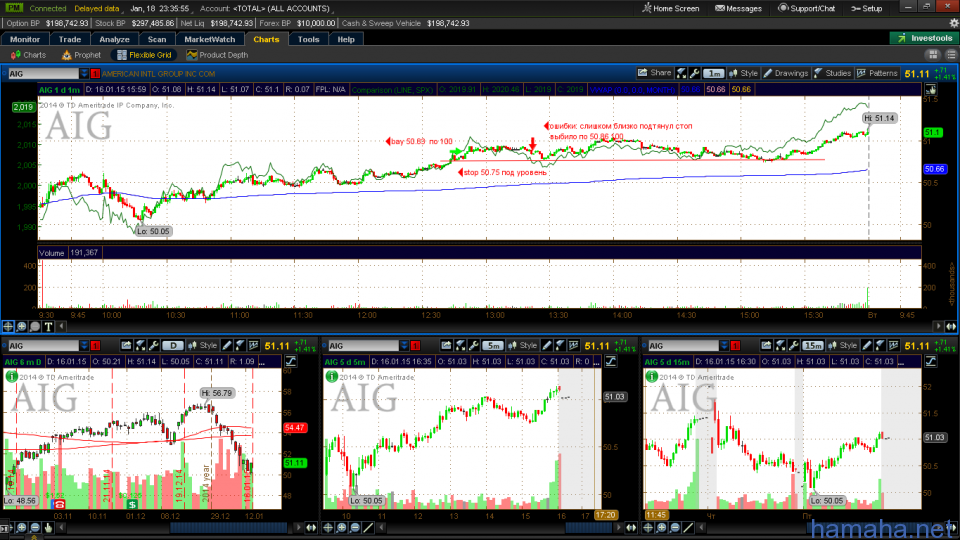Open the 5m timeframe selector

493,346
